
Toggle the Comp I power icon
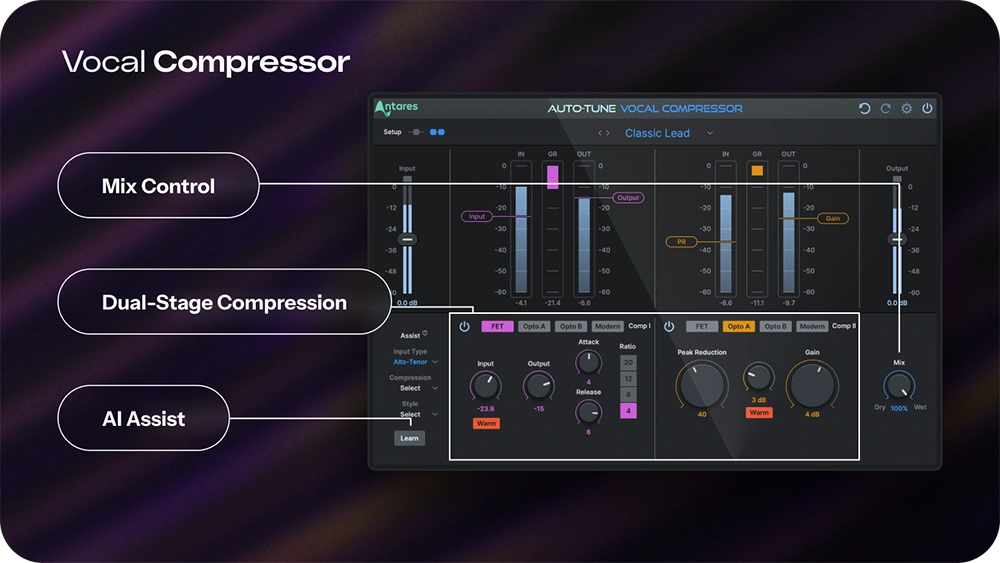coord(464,326)
